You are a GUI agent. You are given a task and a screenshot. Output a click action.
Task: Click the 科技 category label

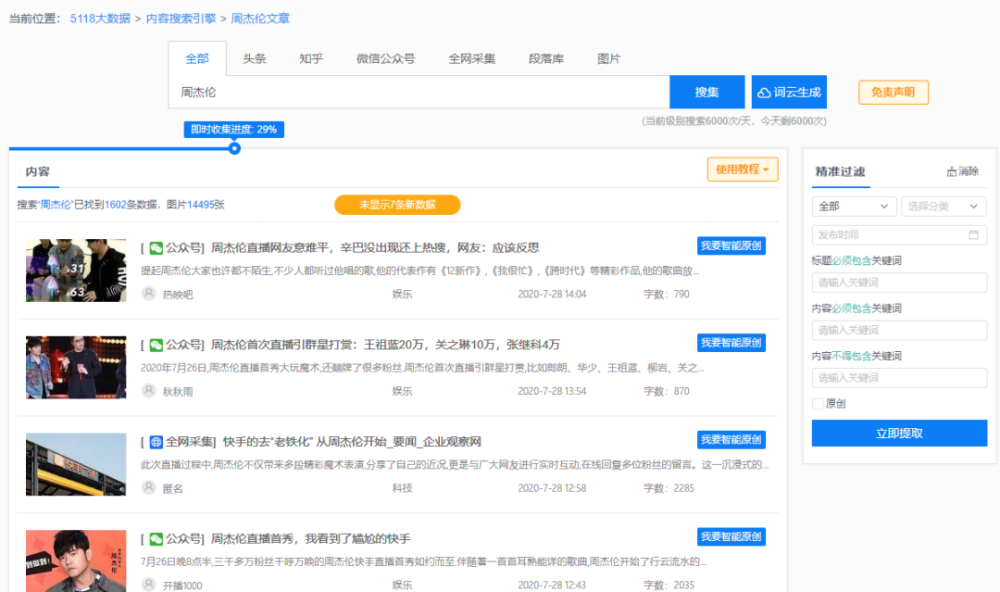(402, 488)
